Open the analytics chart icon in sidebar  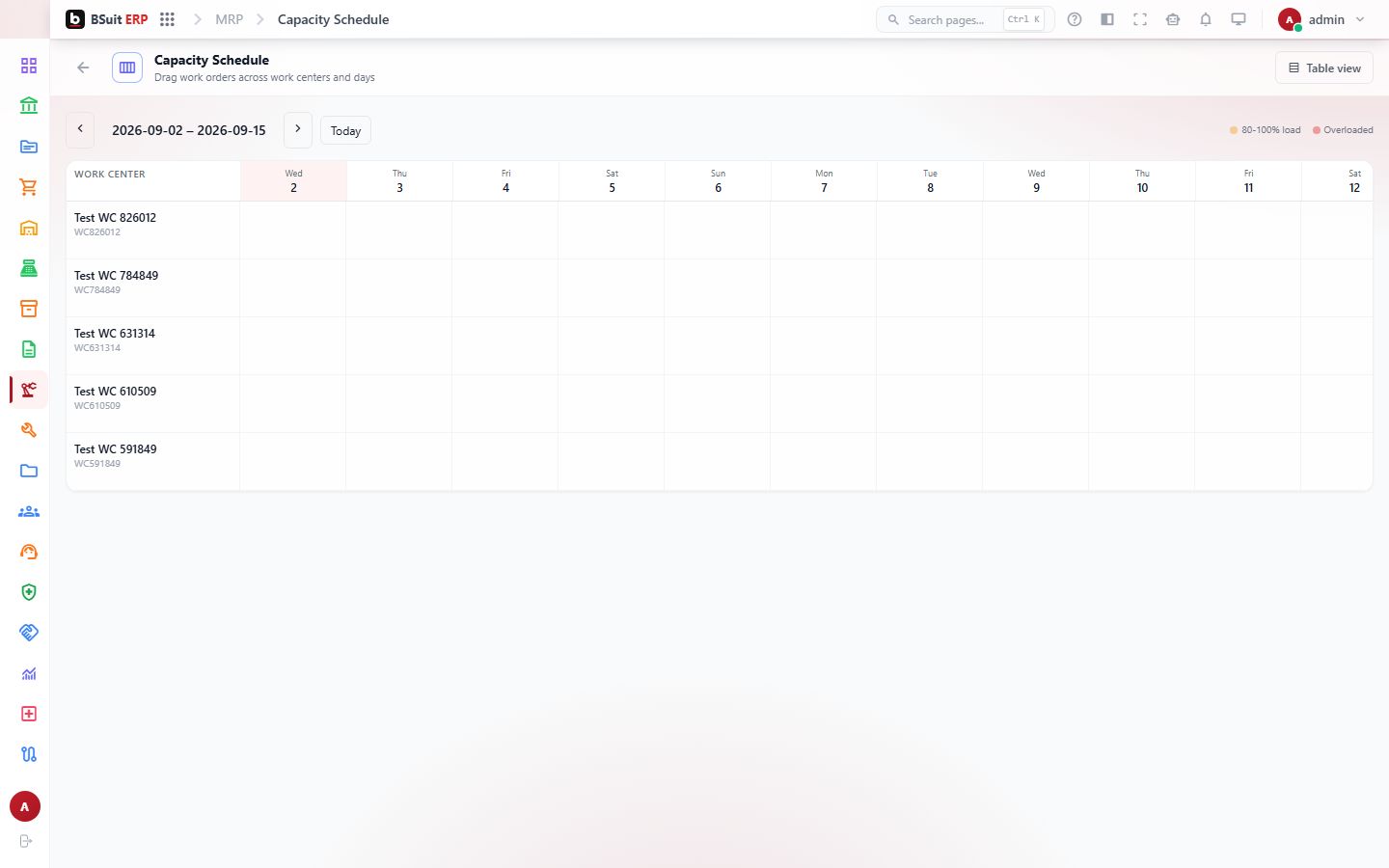(29, 673)
